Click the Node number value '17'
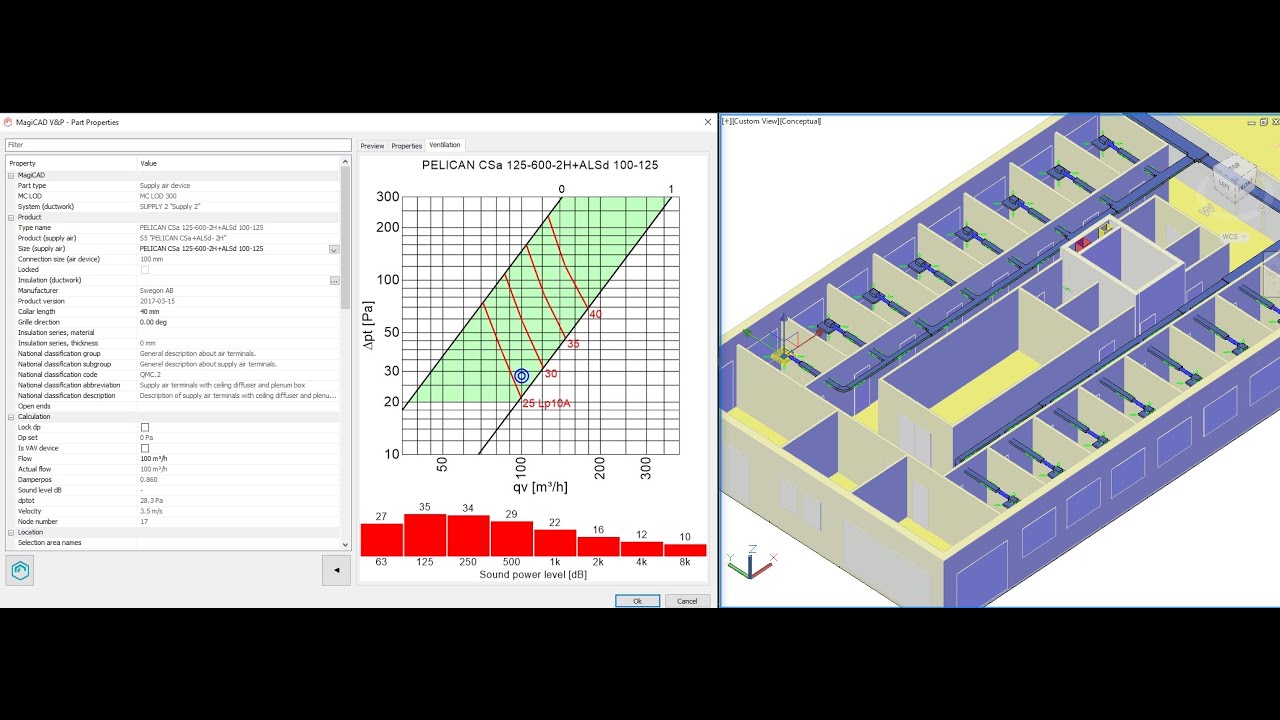Viewport: 1280px width, 720px height. [x=143, y=522]
